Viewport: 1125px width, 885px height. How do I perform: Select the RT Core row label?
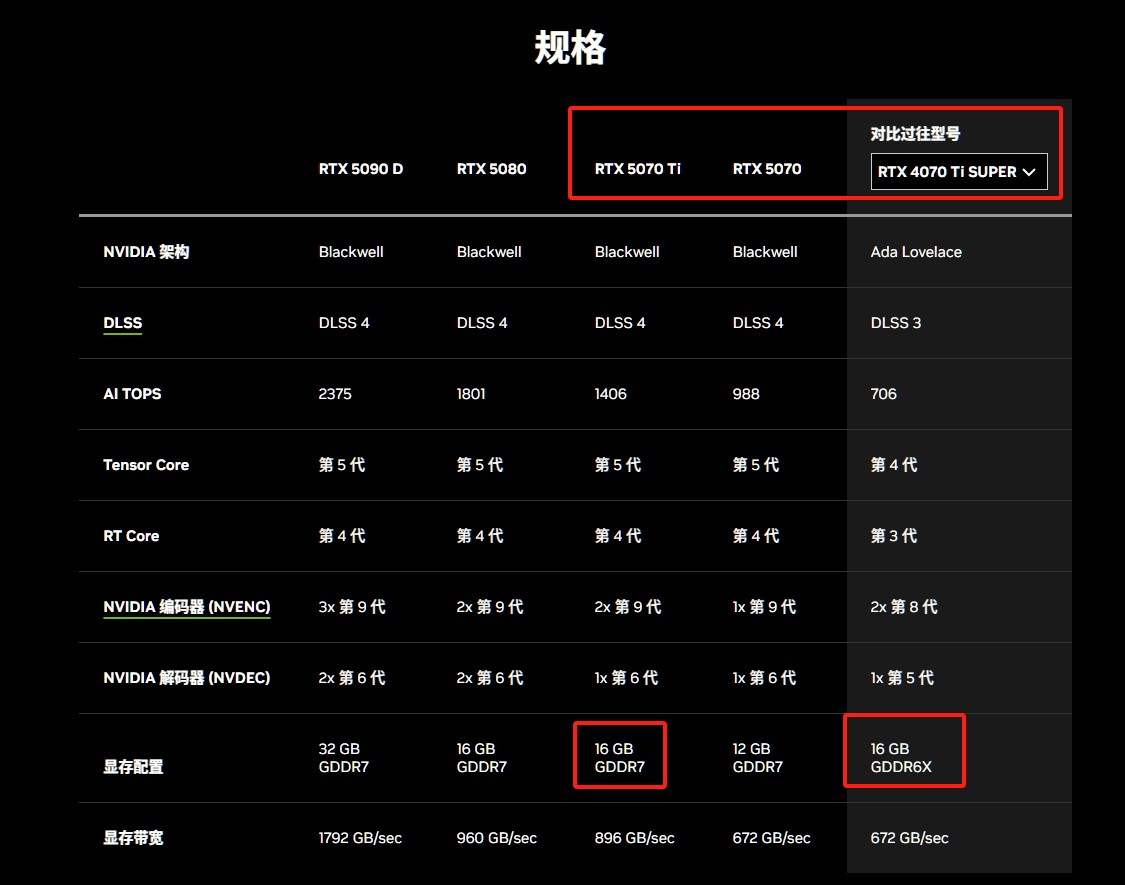131,536
